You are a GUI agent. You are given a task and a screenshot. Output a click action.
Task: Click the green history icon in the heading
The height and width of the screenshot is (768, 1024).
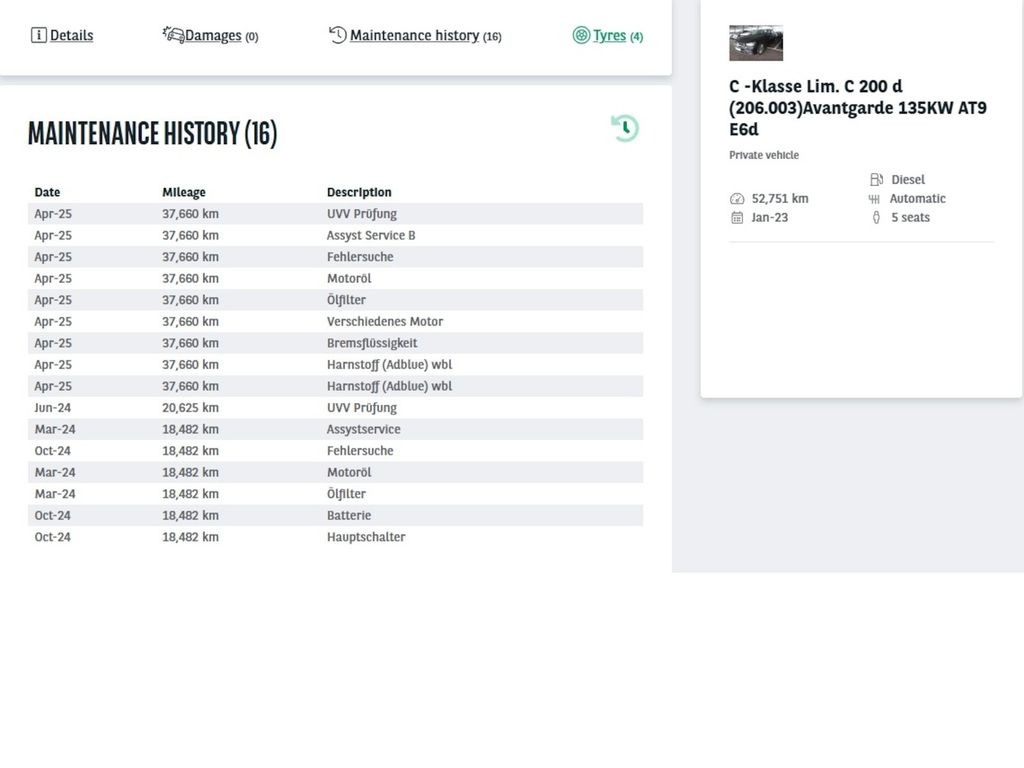(624, 128)
